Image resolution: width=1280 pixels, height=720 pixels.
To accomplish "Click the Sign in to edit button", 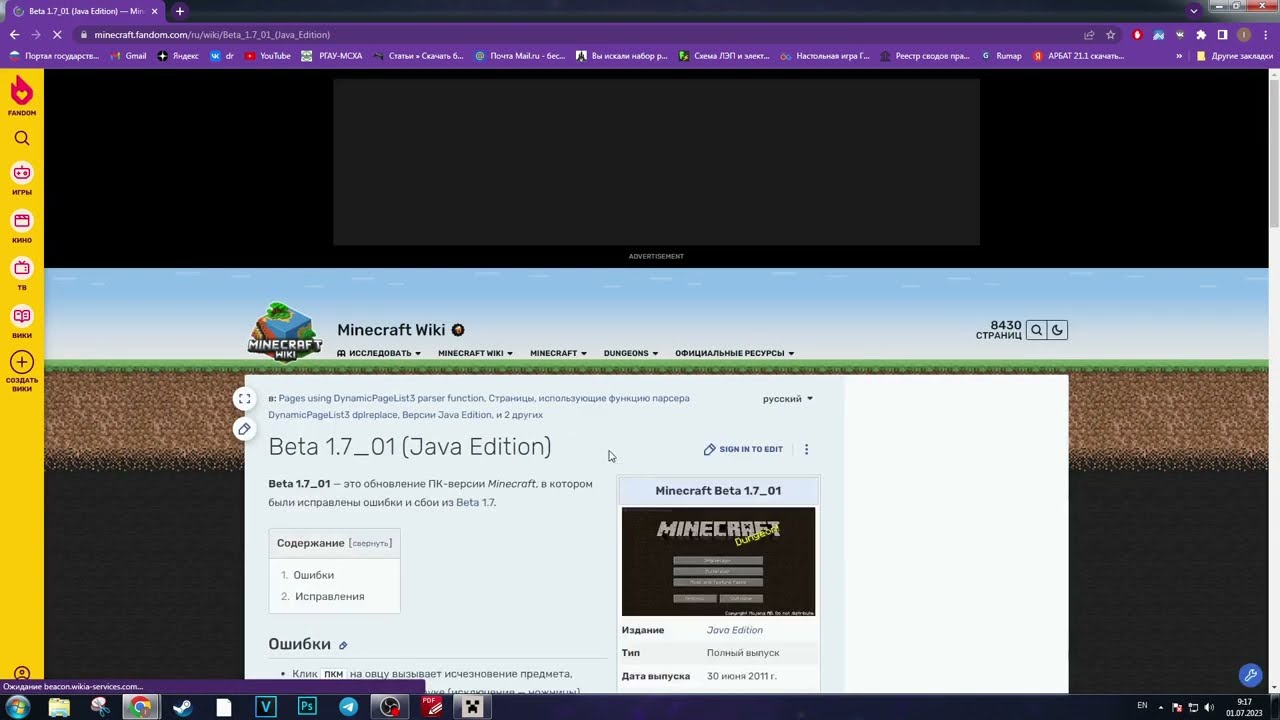I will (743, 449).
